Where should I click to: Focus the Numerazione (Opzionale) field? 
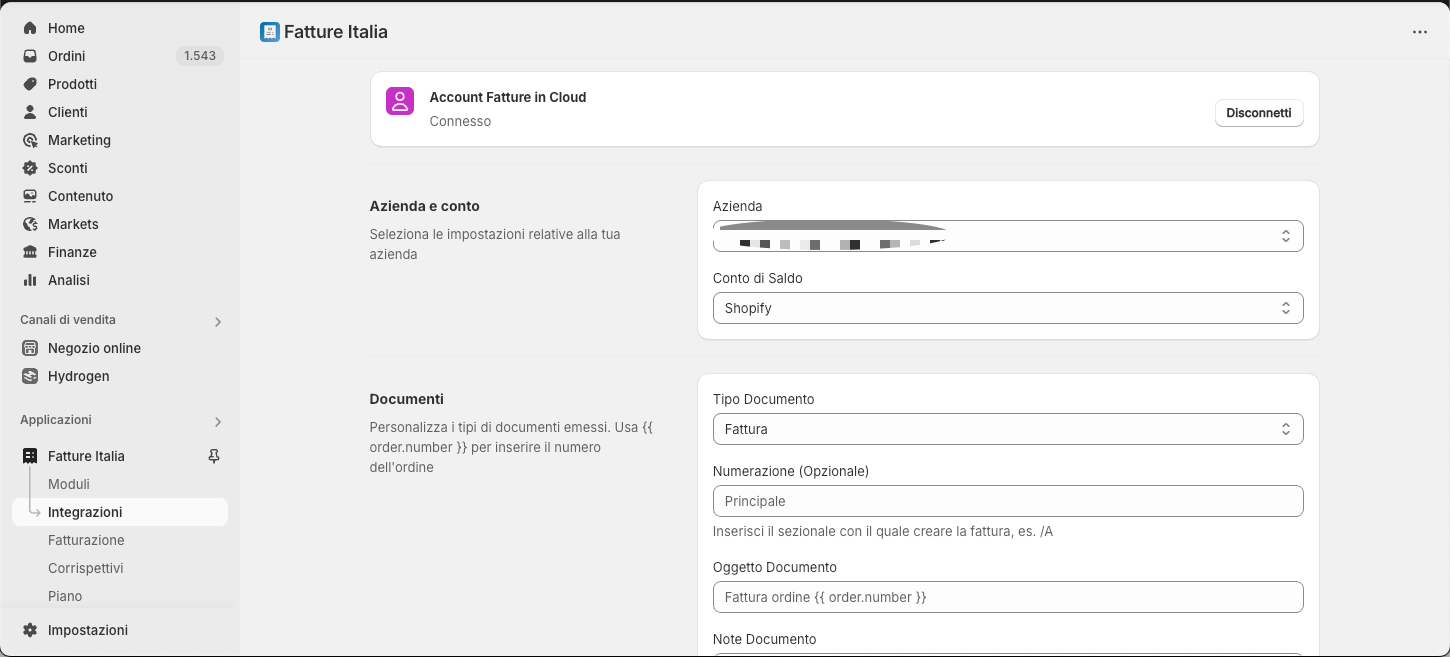tap(1008, 501)
